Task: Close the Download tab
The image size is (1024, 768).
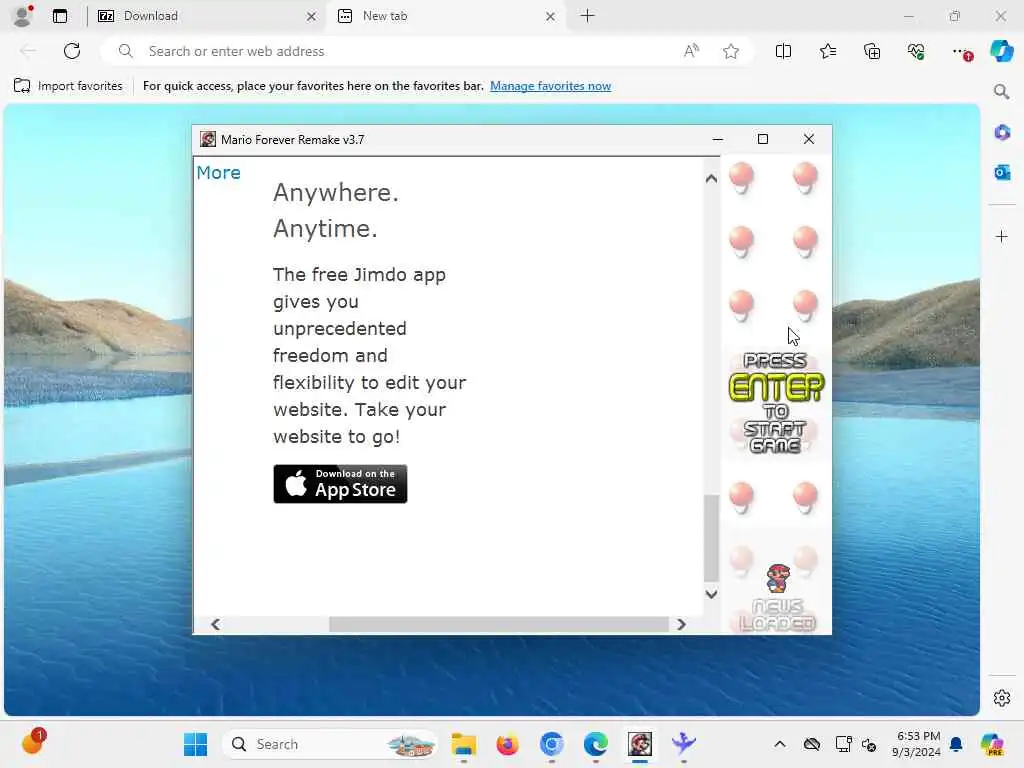Action: [x=312, y=16]
